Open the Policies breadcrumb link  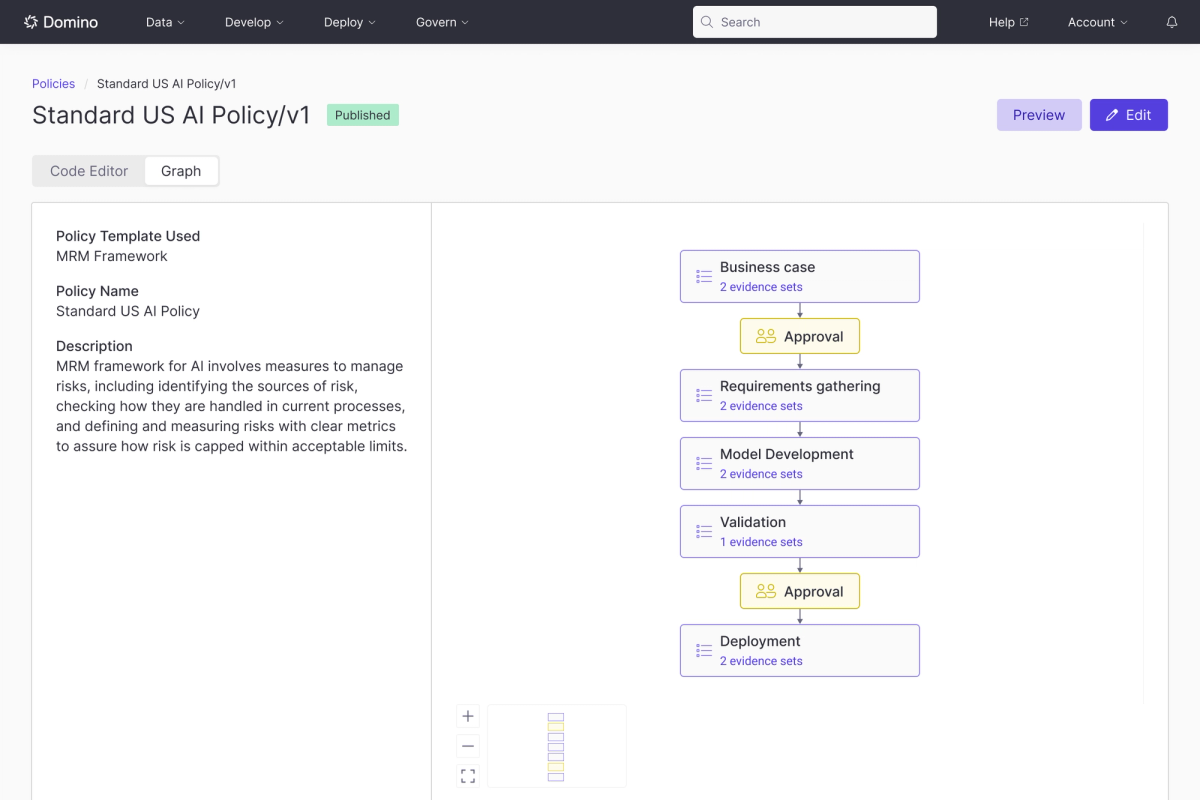53,83
